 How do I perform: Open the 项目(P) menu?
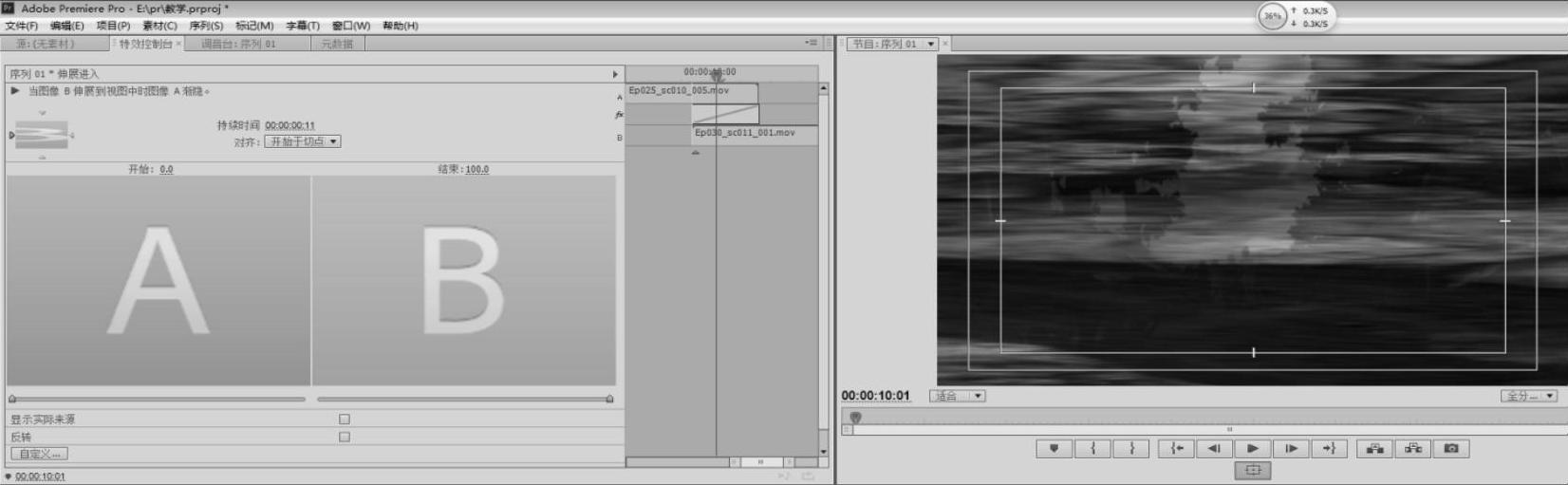tap(113, 26)
